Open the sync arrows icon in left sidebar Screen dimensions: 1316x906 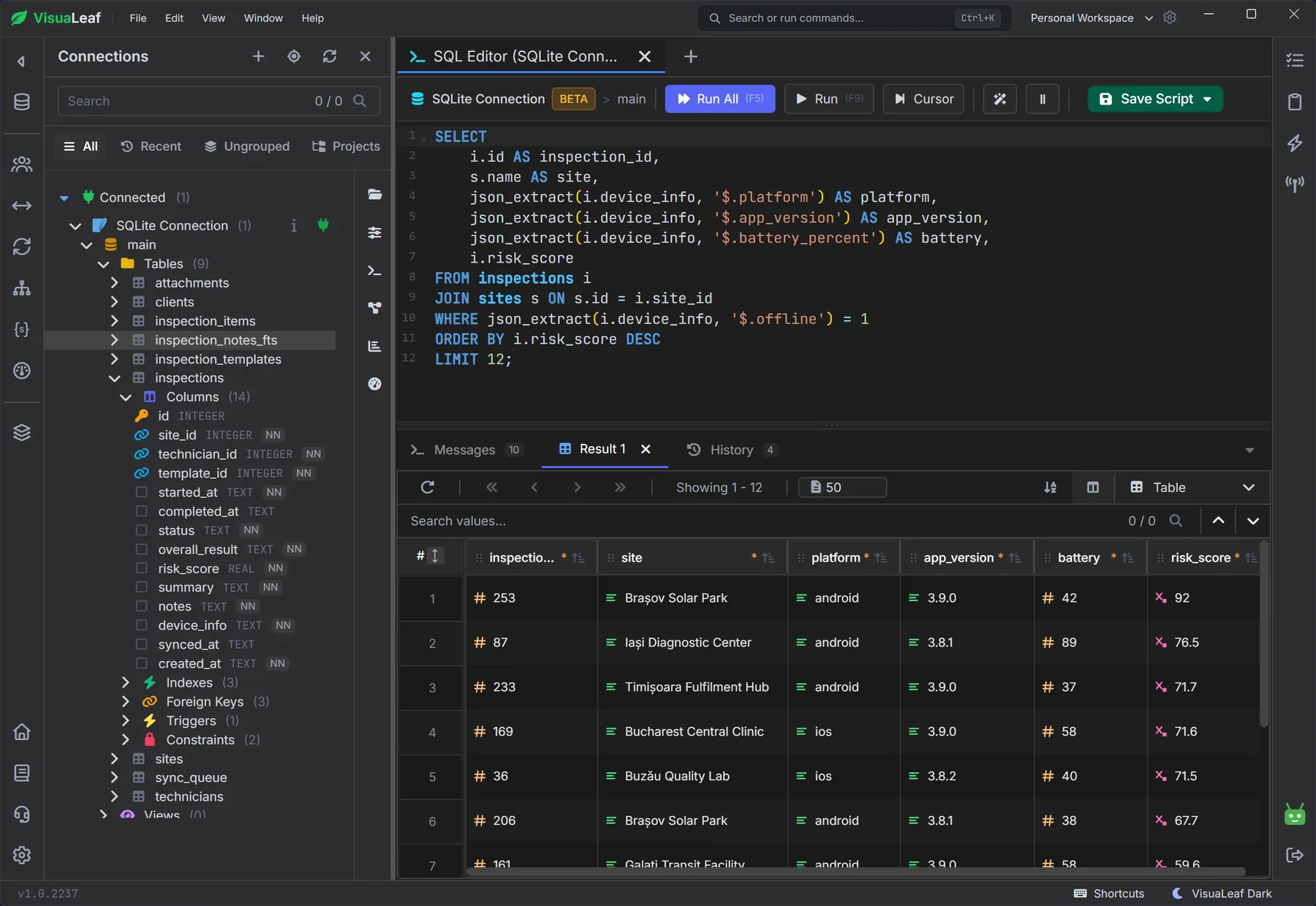click(x=22, y=246)
